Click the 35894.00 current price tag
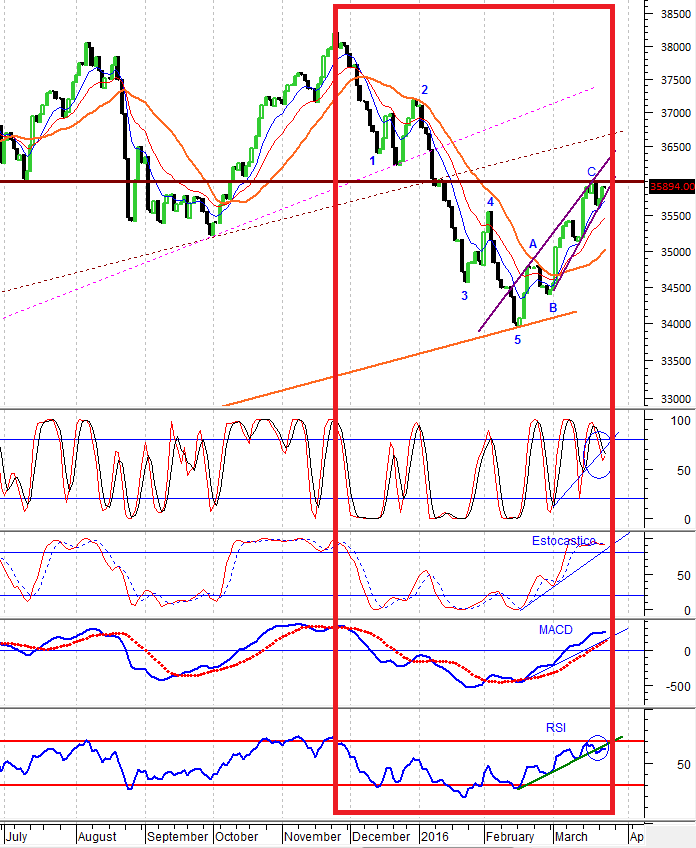 [x=672, y=187]
